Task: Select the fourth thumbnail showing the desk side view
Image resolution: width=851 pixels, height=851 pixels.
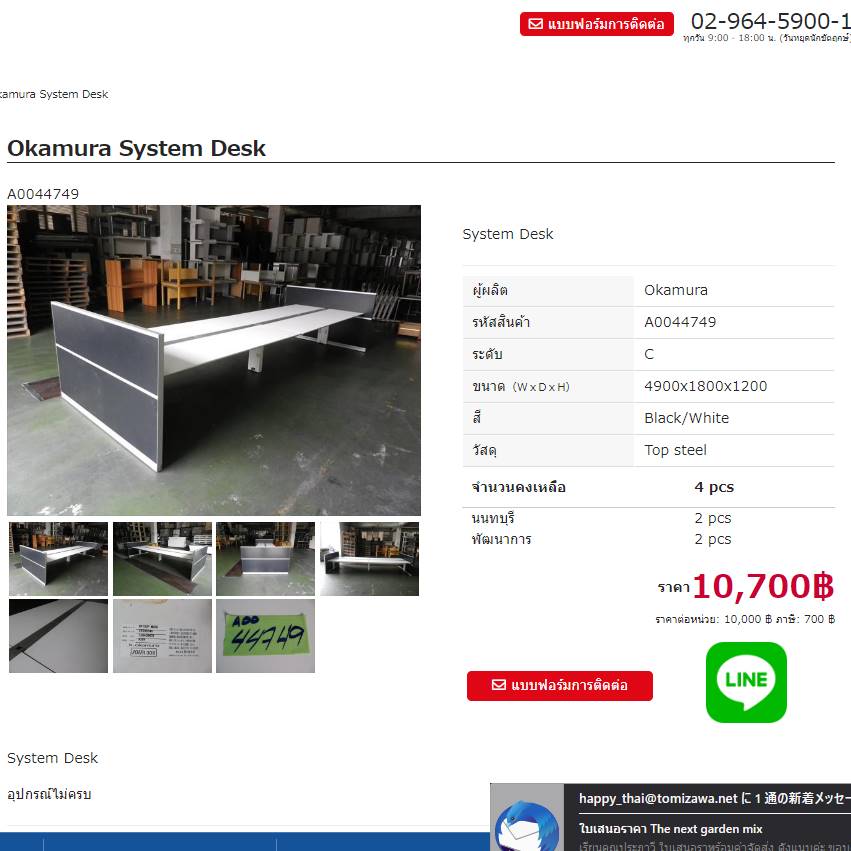Action: (369, 558)
